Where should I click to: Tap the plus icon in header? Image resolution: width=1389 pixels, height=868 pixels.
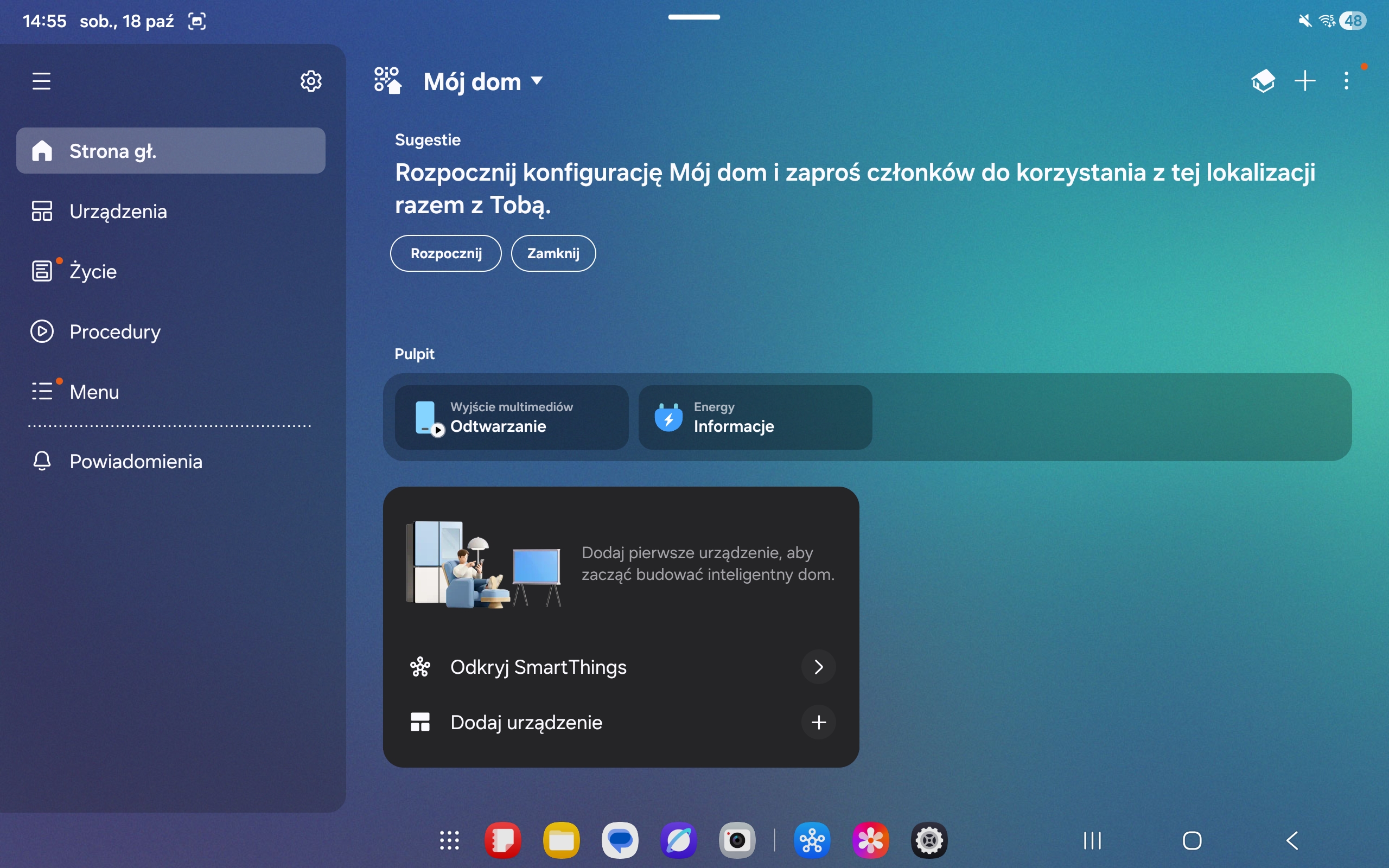[x=1304, y=81]
